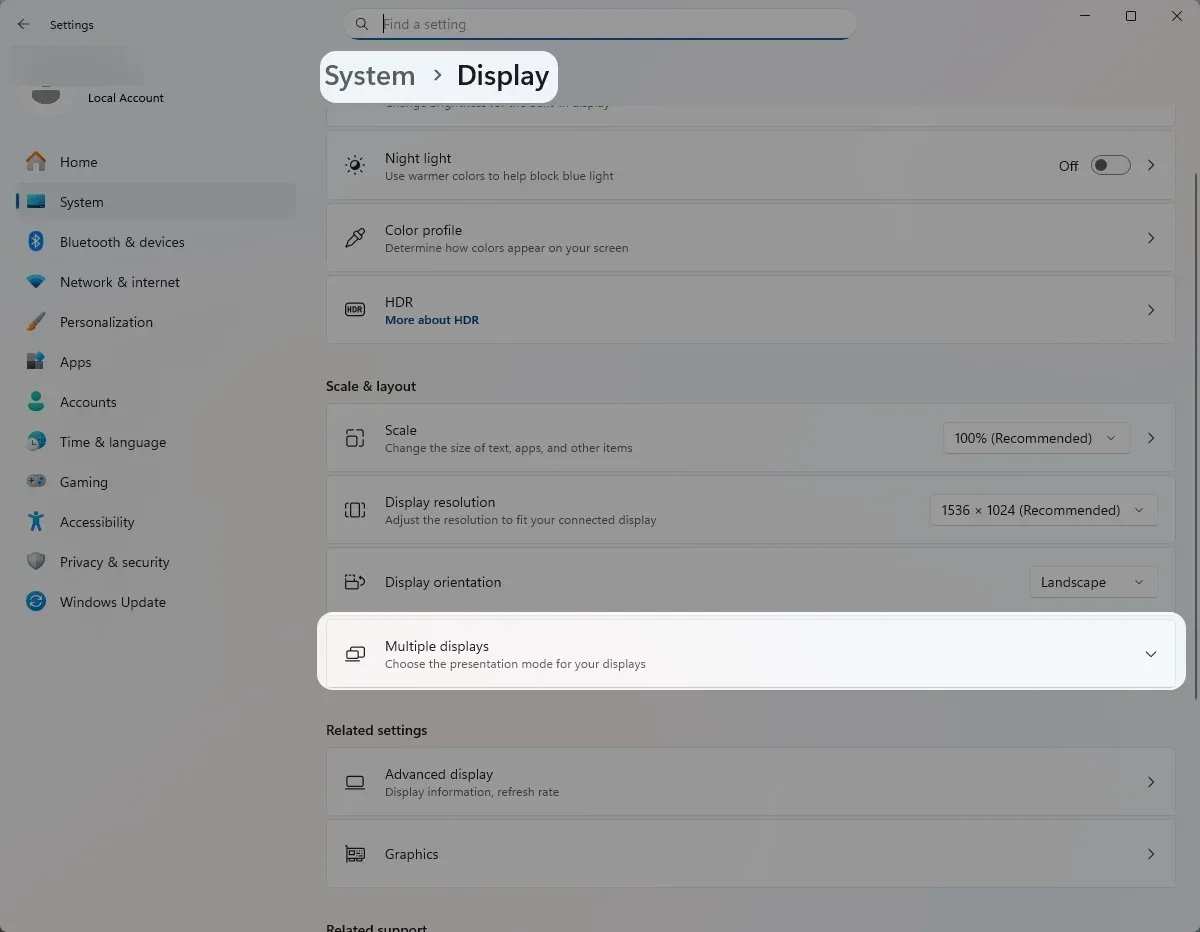The image size is (1200, 932).
Task: Open Accounts settings category
Action: click(156, 402)
